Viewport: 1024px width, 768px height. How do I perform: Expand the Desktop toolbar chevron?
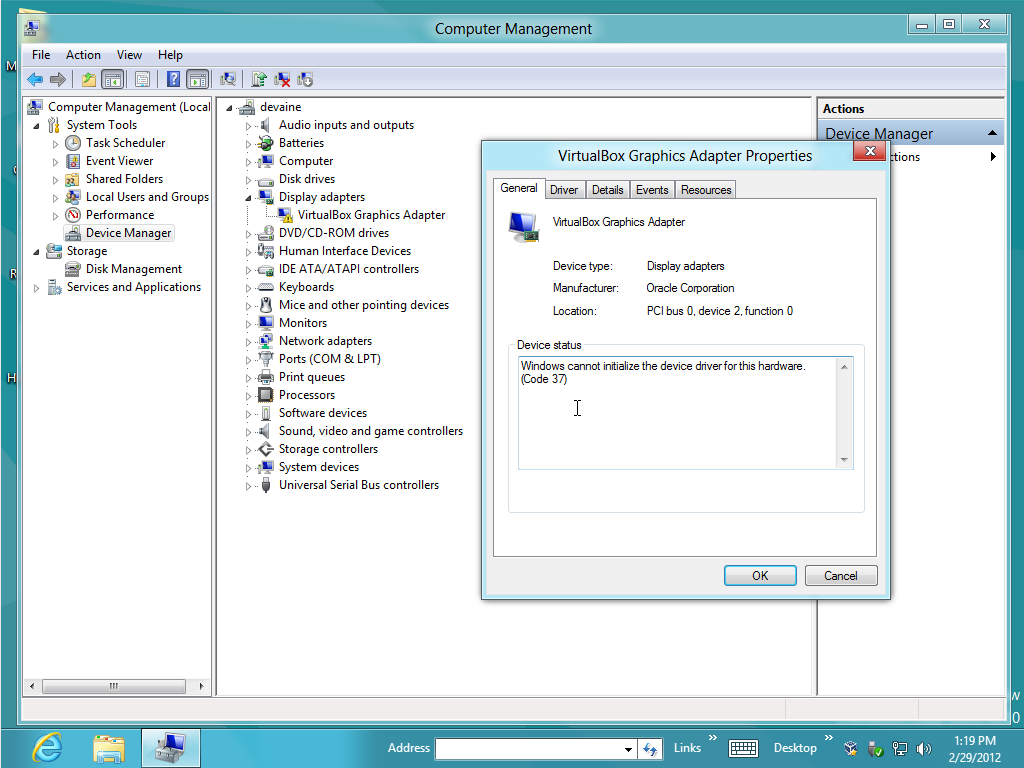[x=829, y=737]
